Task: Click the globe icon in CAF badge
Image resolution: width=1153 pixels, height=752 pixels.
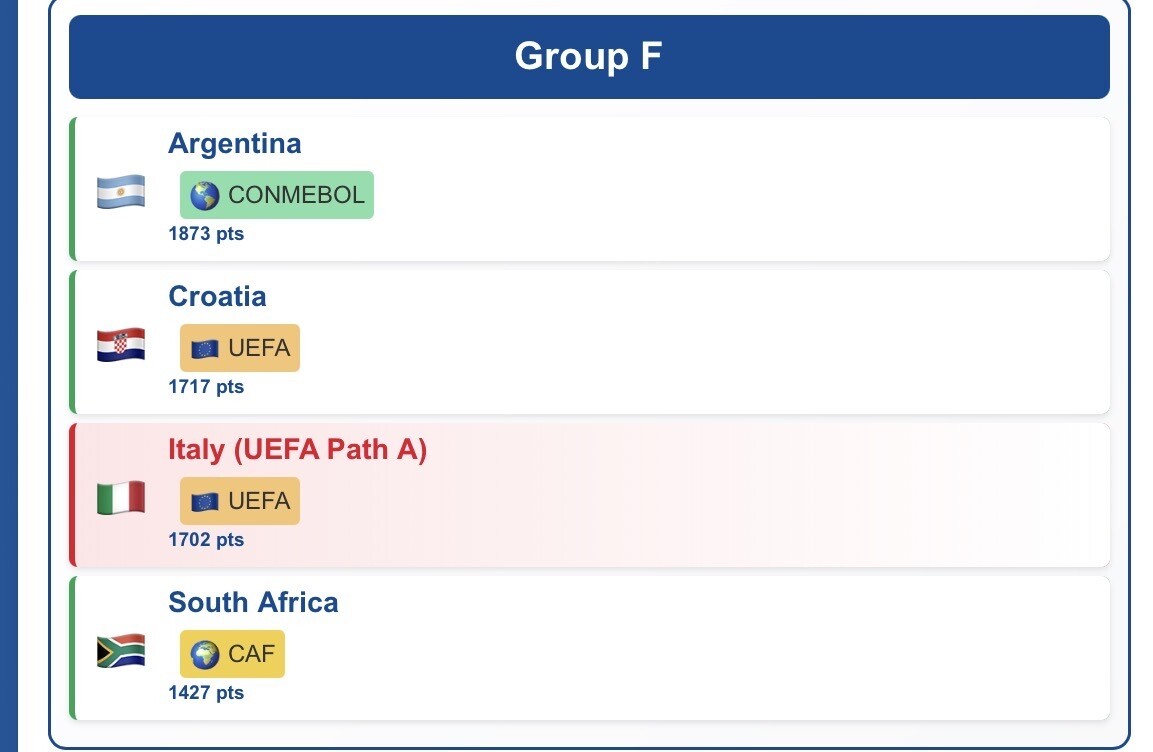Action: 205,655
